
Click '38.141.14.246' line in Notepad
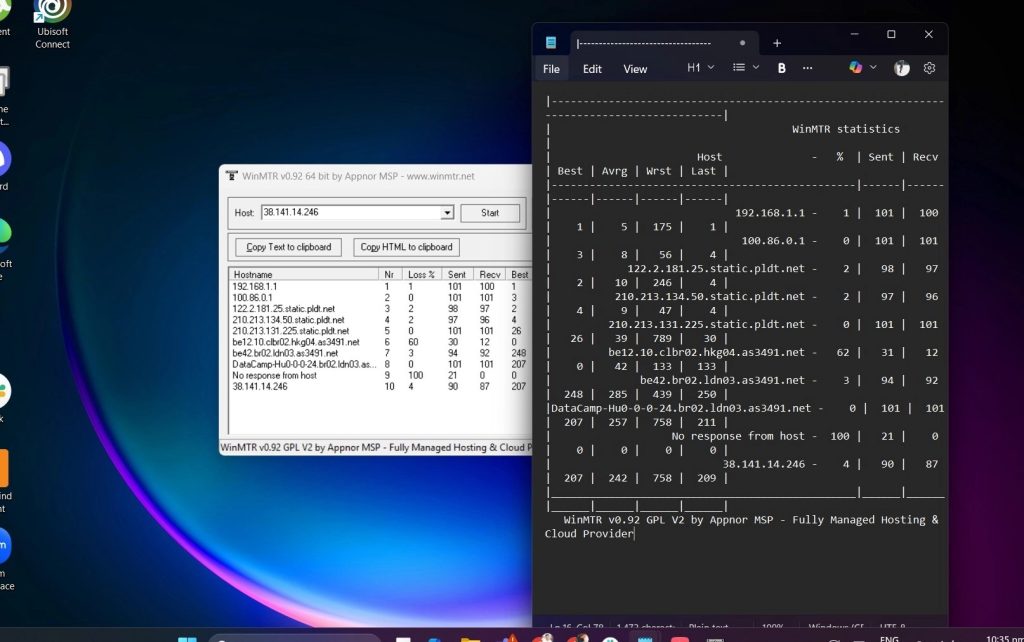pyautogui.click(x=763, y=464)
